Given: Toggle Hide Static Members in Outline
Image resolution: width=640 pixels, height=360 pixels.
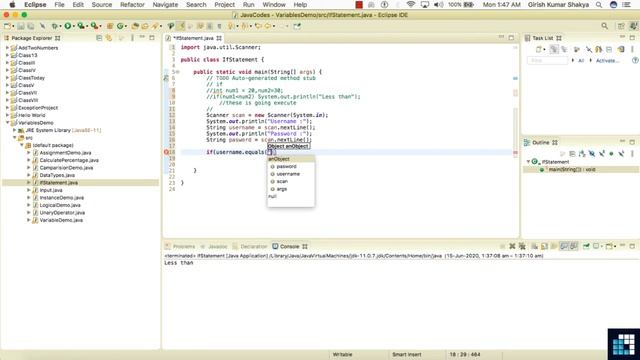Looking at the screenshot, I should (602, 153).
